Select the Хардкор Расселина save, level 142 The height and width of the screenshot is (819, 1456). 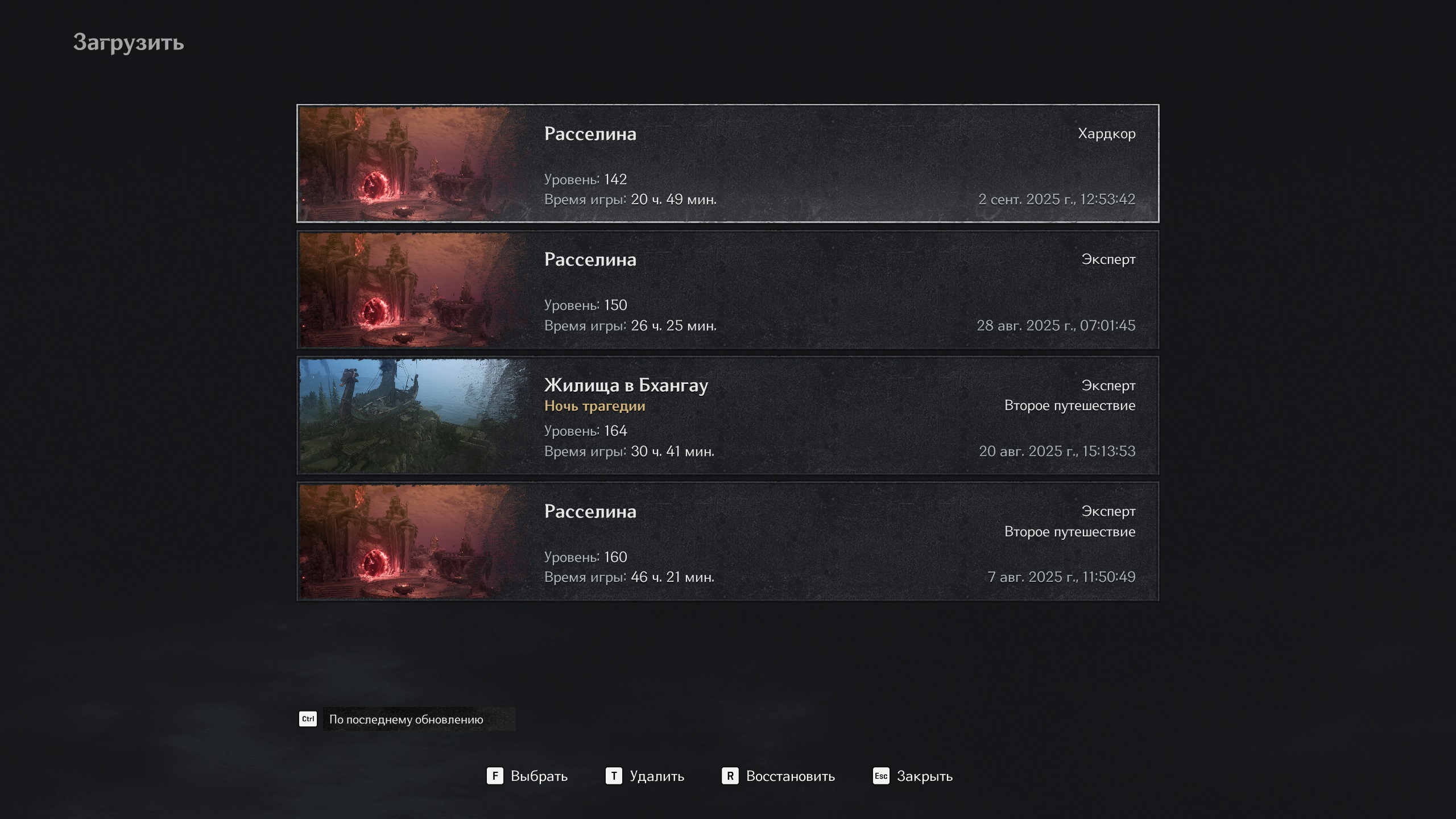click(x=728, y=163)
